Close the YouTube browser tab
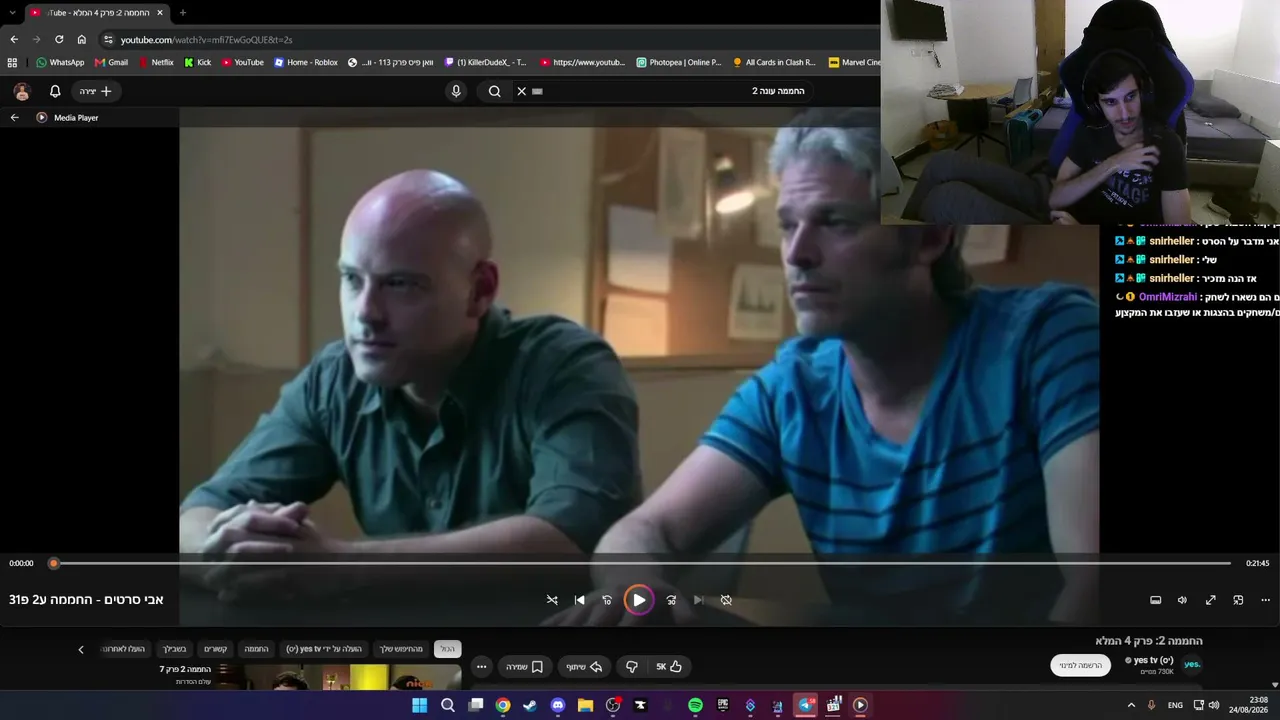The width and height of the screenshot is (1280, 720). [x=160, y=13]
